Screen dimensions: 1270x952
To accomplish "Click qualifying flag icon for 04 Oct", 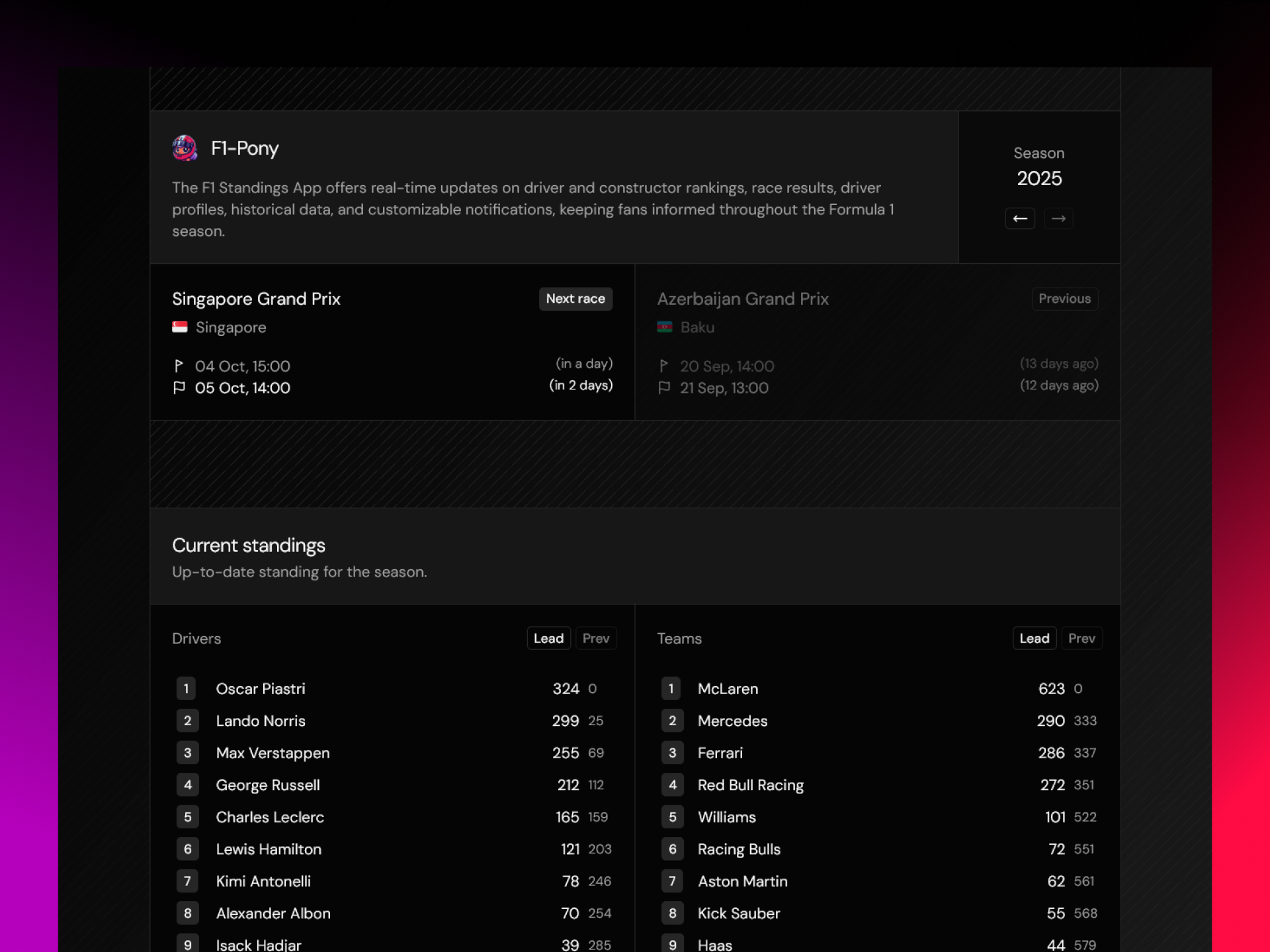I will pos(179,366).
